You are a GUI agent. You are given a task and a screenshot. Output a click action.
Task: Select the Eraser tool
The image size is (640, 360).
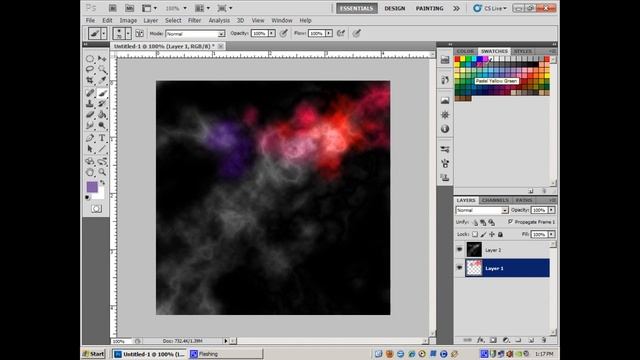90,115
